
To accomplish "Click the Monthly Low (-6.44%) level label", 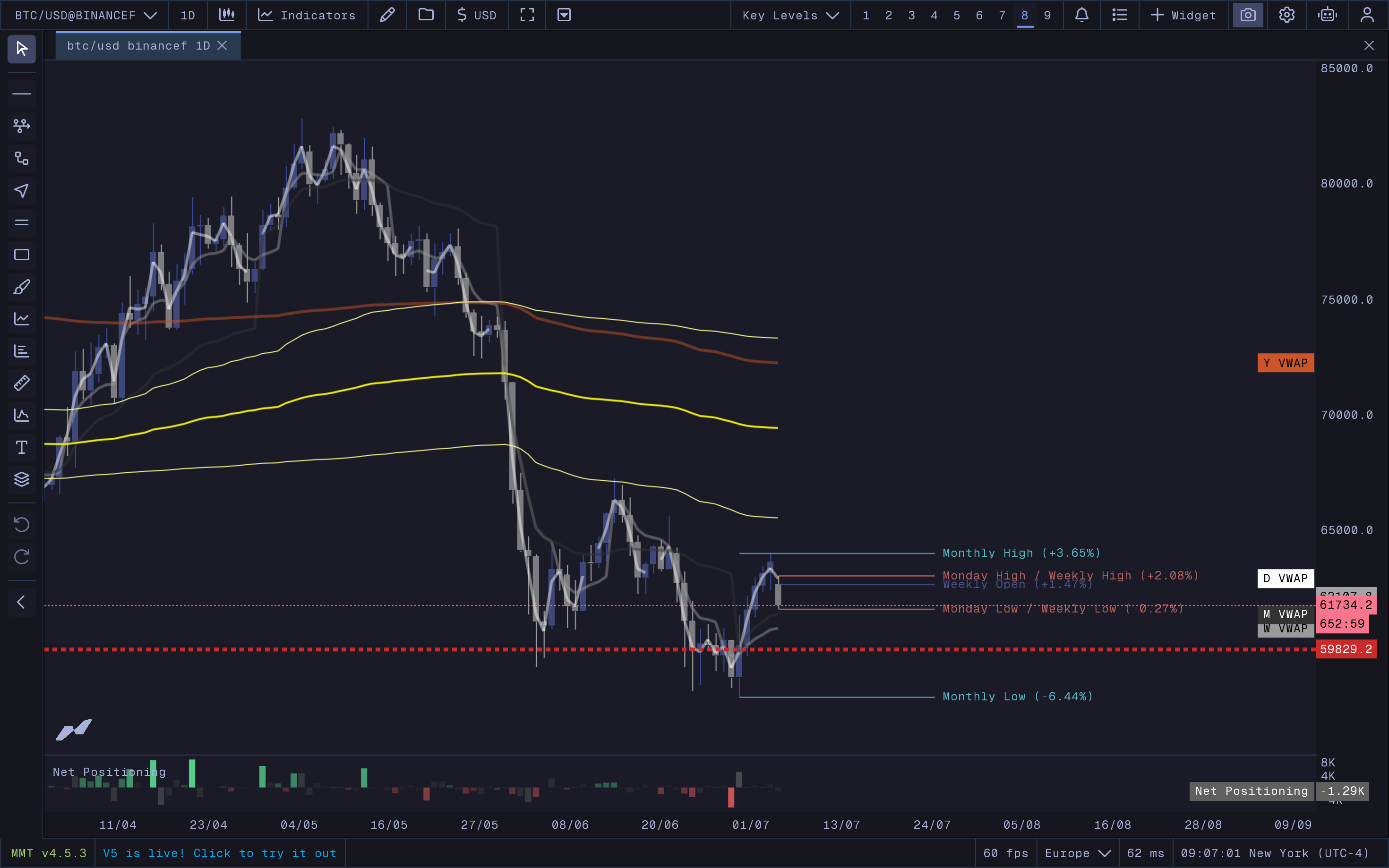I will (x=1018, y=697).
